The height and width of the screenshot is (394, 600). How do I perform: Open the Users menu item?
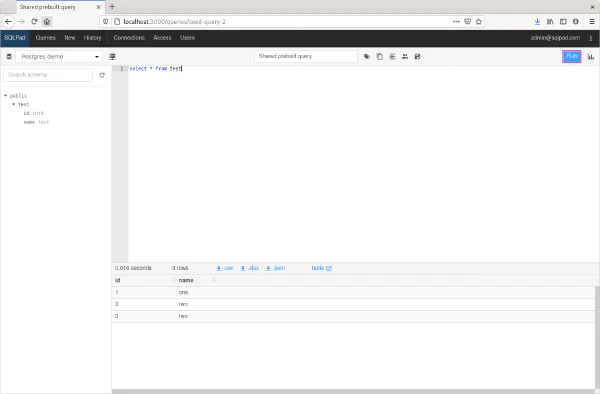pos(188,38)
